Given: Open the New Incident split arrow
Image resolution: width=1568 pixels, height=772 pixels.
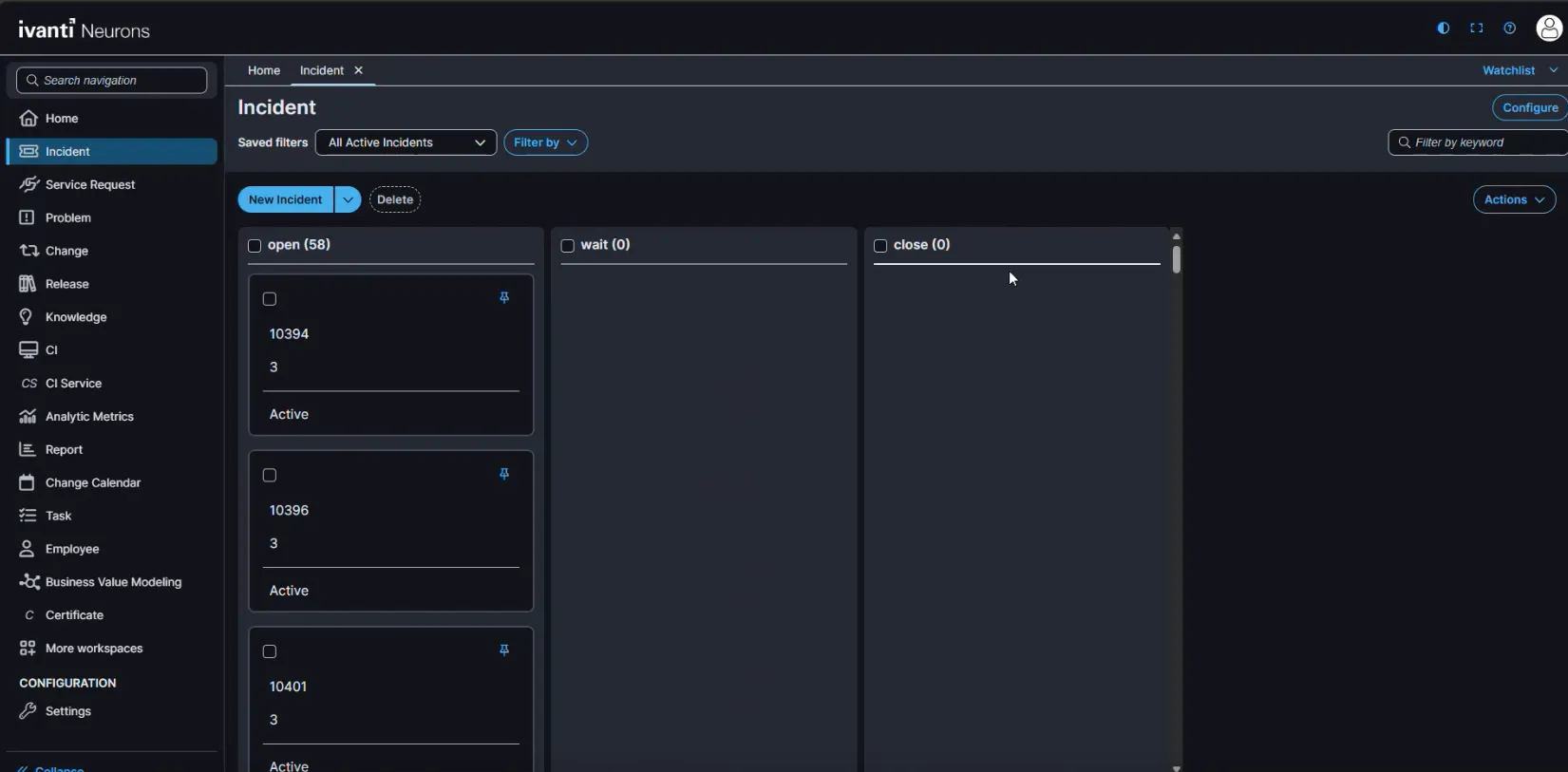Looking at the screenshot, I should [348, 199].
